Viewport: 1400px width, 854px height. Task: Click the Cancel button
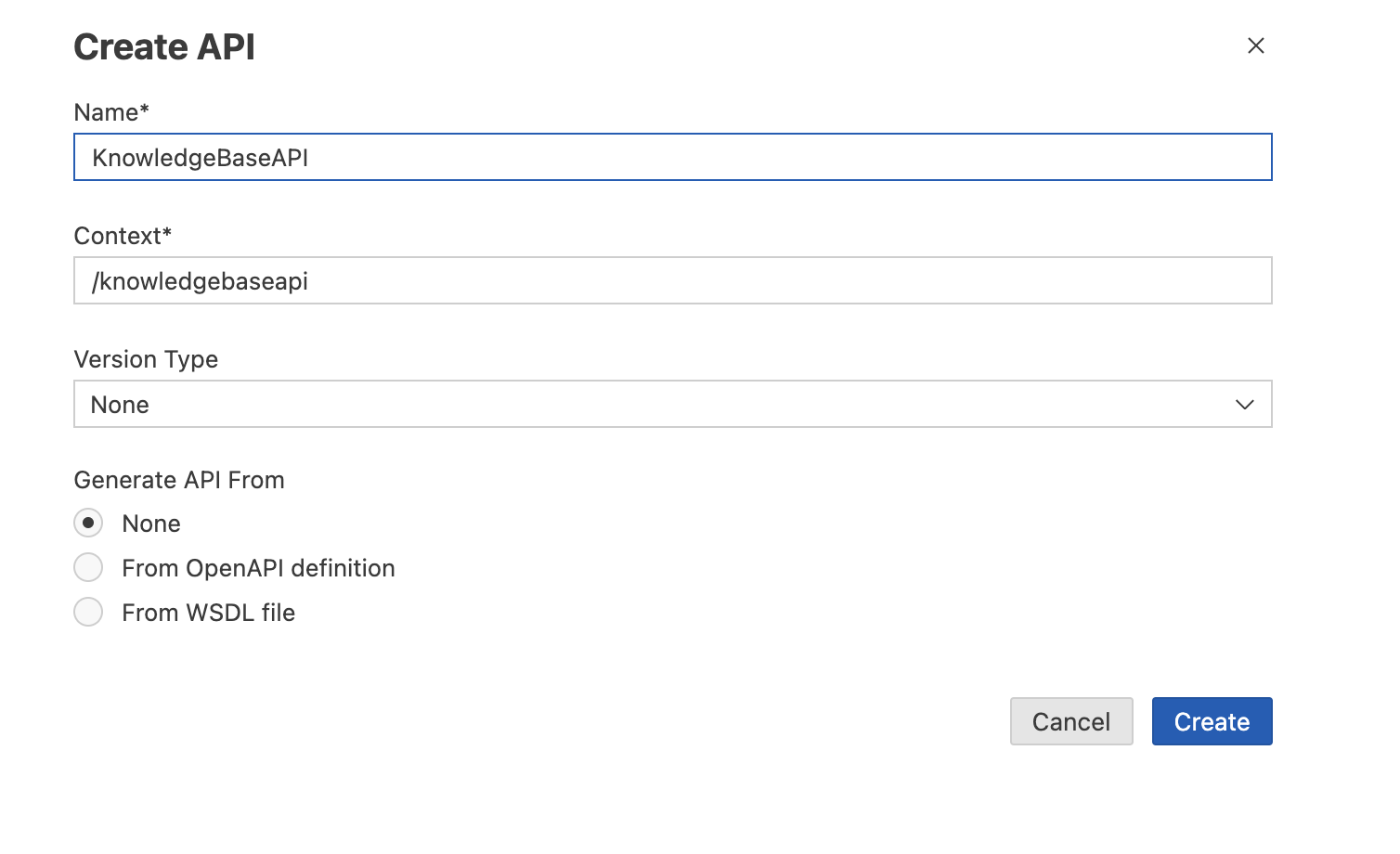tap(1071, 721)
